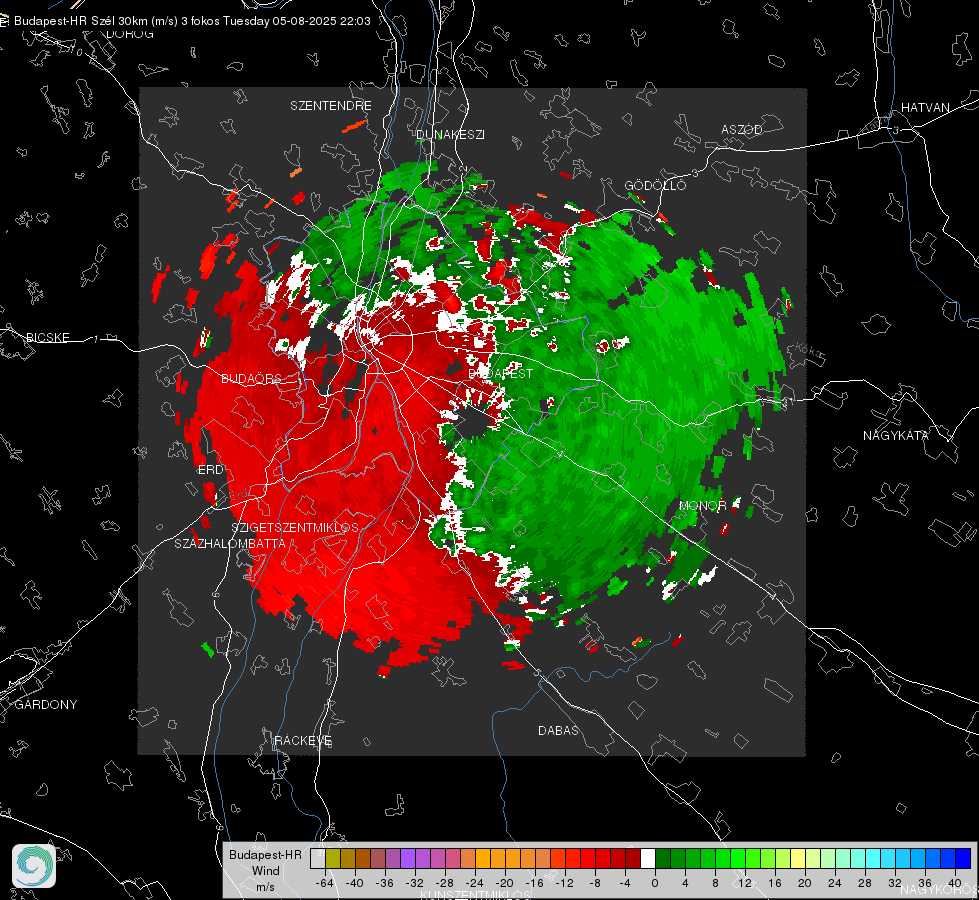This screenshot has height=900, width=979.
Task: Click the 28 legend scale value
Action: tap(864, 883)
